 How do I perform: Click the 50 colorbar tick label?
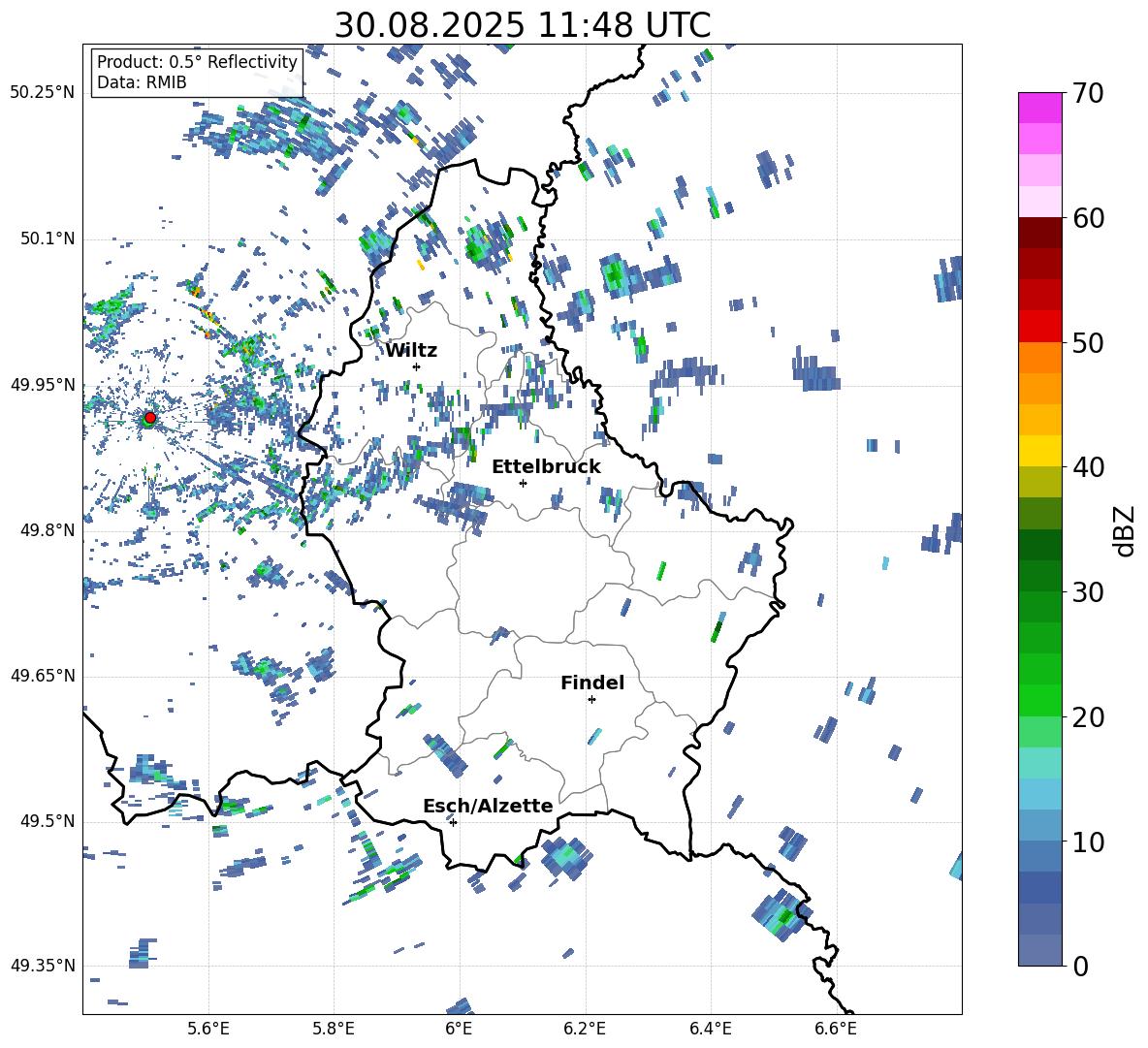coord(1088,342)
